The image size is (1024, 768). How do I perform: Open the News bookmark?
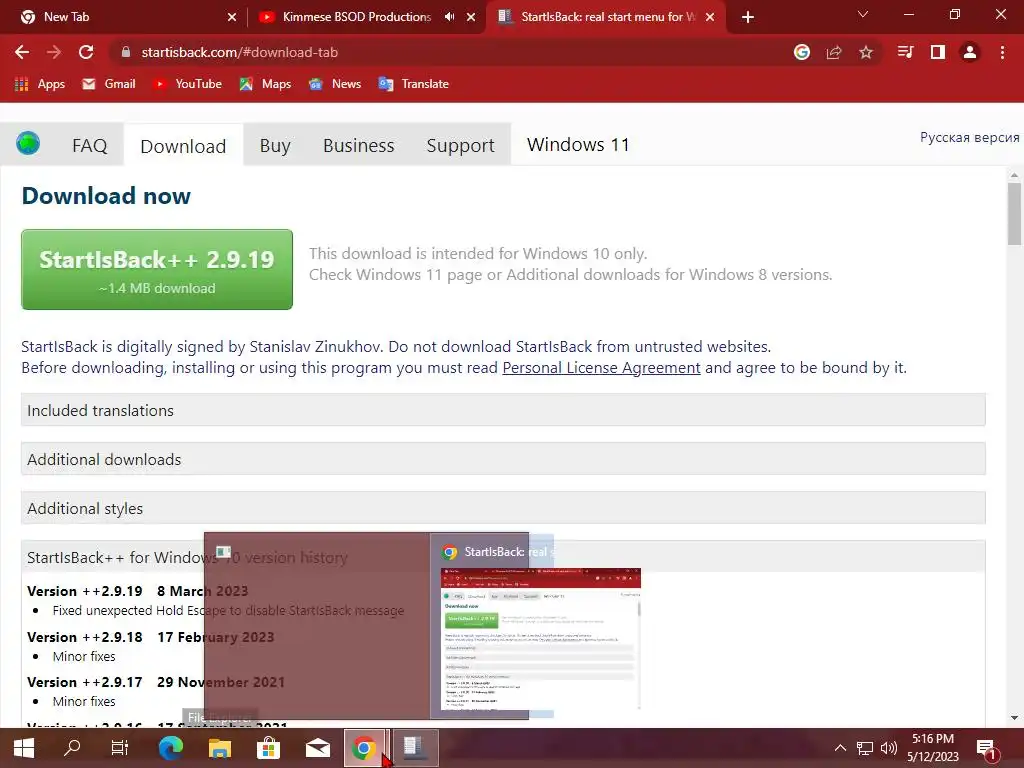pos(335,84)
